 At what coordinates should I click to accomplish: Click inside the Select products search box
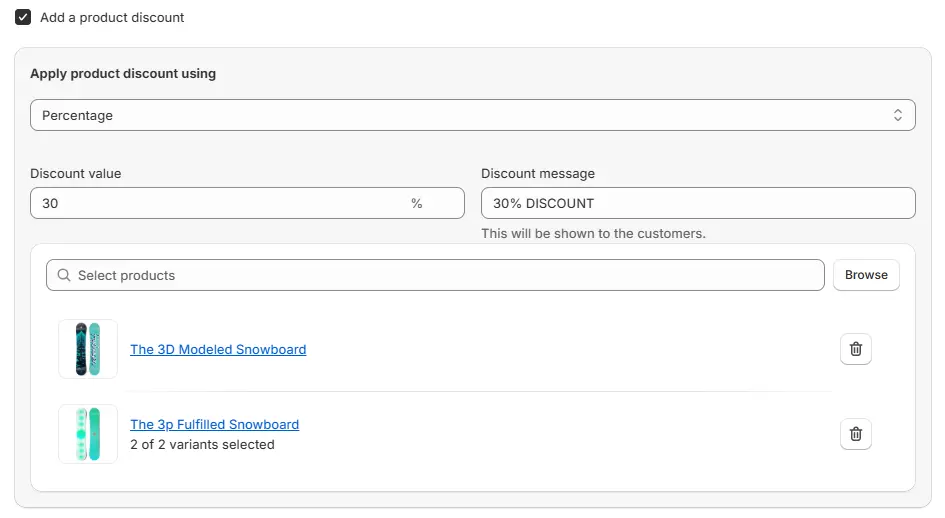click(440, 275)
